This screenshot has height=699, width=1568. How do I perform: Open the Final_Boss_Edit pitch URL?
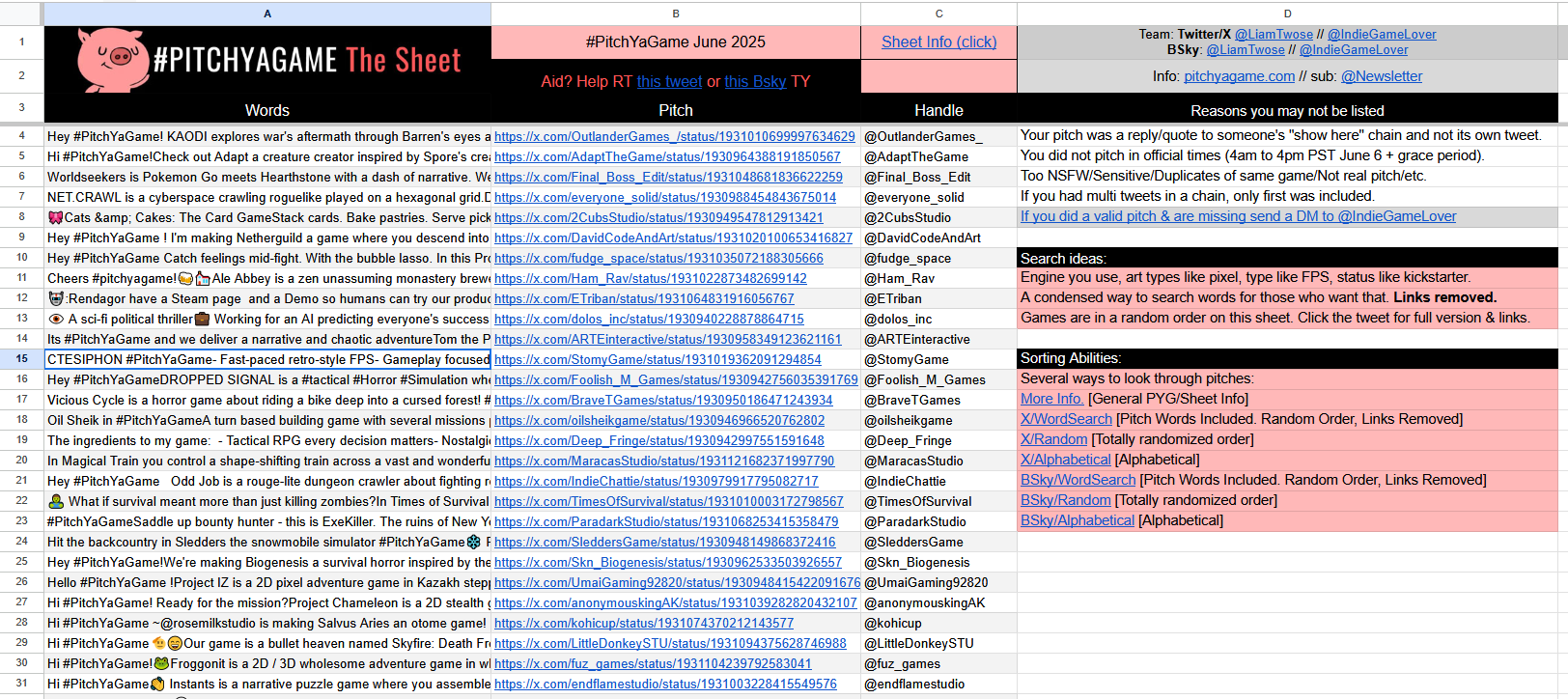668,177
